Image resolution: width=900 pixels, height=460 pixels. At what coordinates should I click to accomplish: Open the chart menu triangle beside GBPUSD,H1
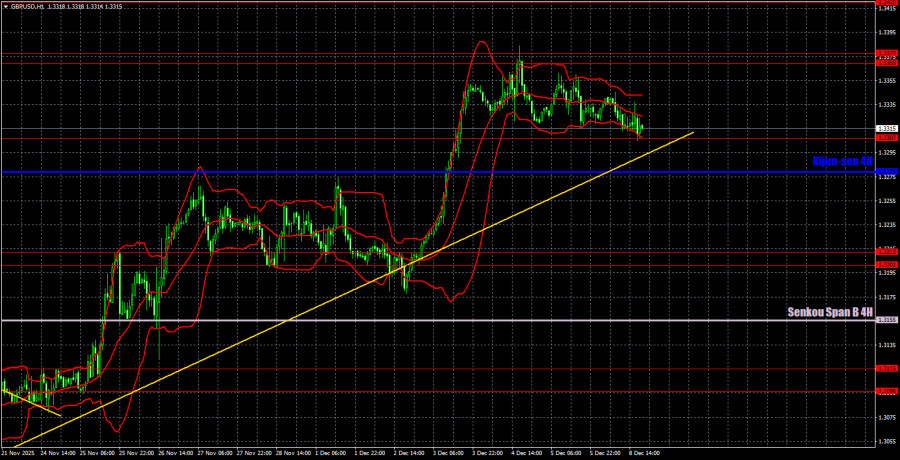pos(5,6)
